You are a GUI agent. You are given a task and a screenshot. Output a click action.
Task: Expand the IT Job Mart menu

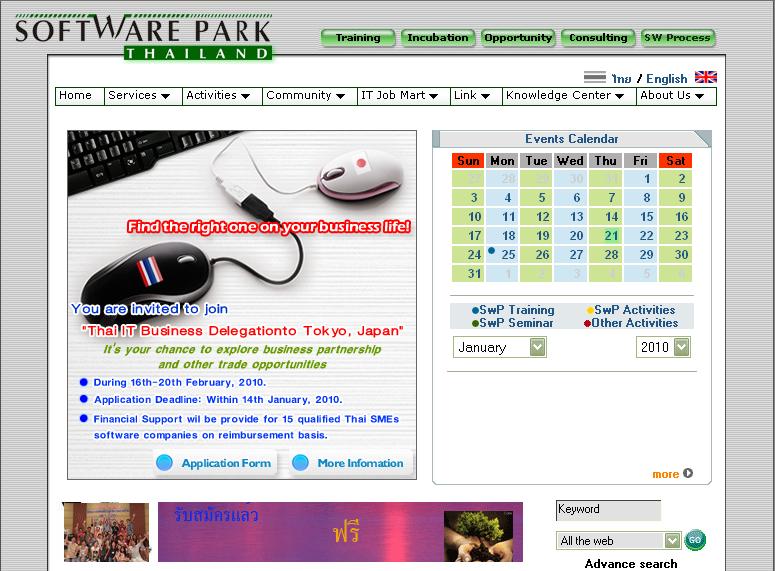[403, 96]
